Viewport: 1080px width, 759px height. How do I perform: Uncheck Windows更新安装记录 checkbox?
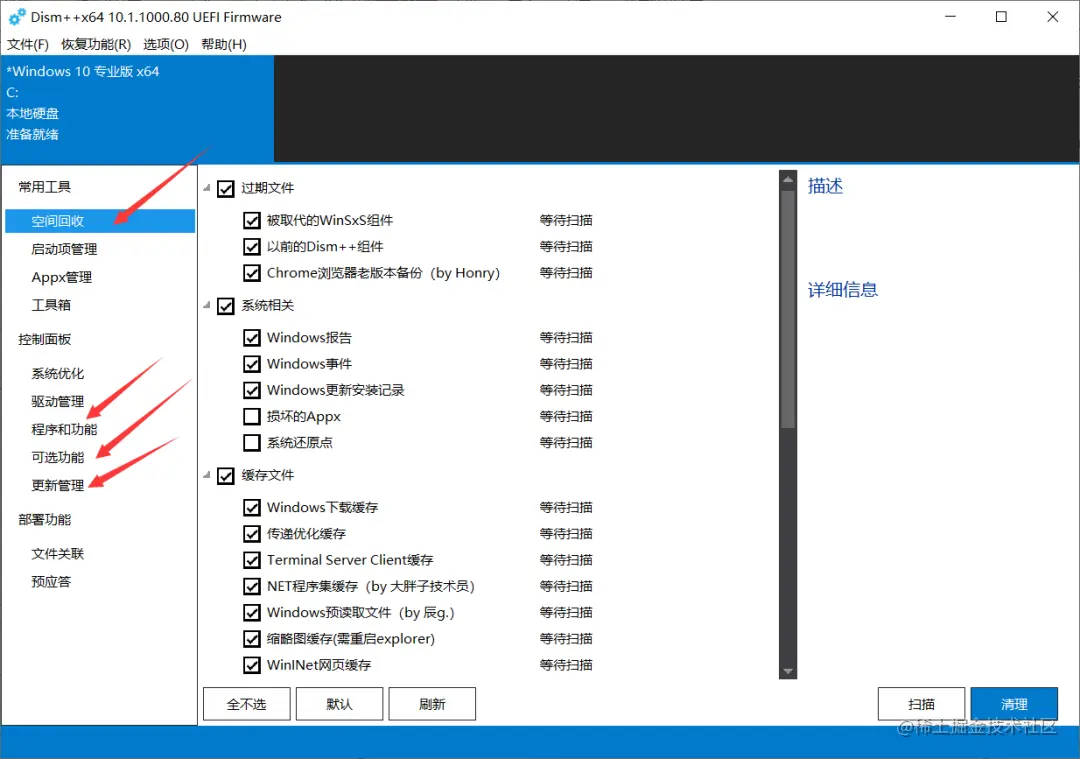coord(252,391)
